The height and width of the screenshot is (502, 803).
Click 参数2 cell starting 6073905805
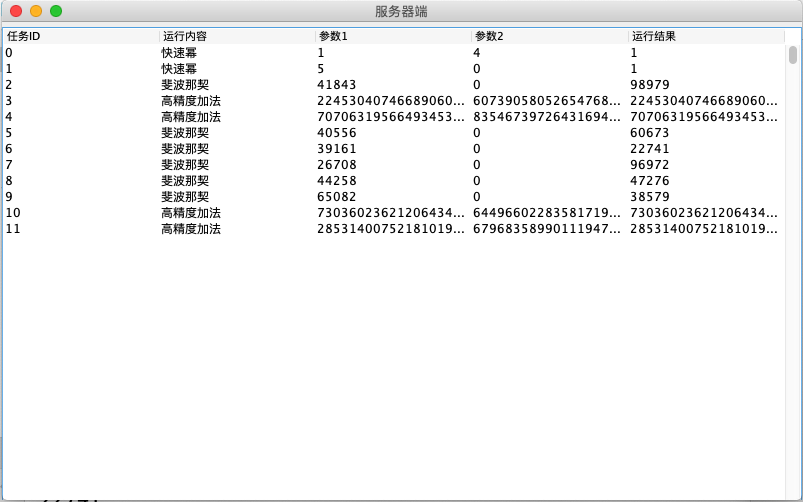pos(547,101)
